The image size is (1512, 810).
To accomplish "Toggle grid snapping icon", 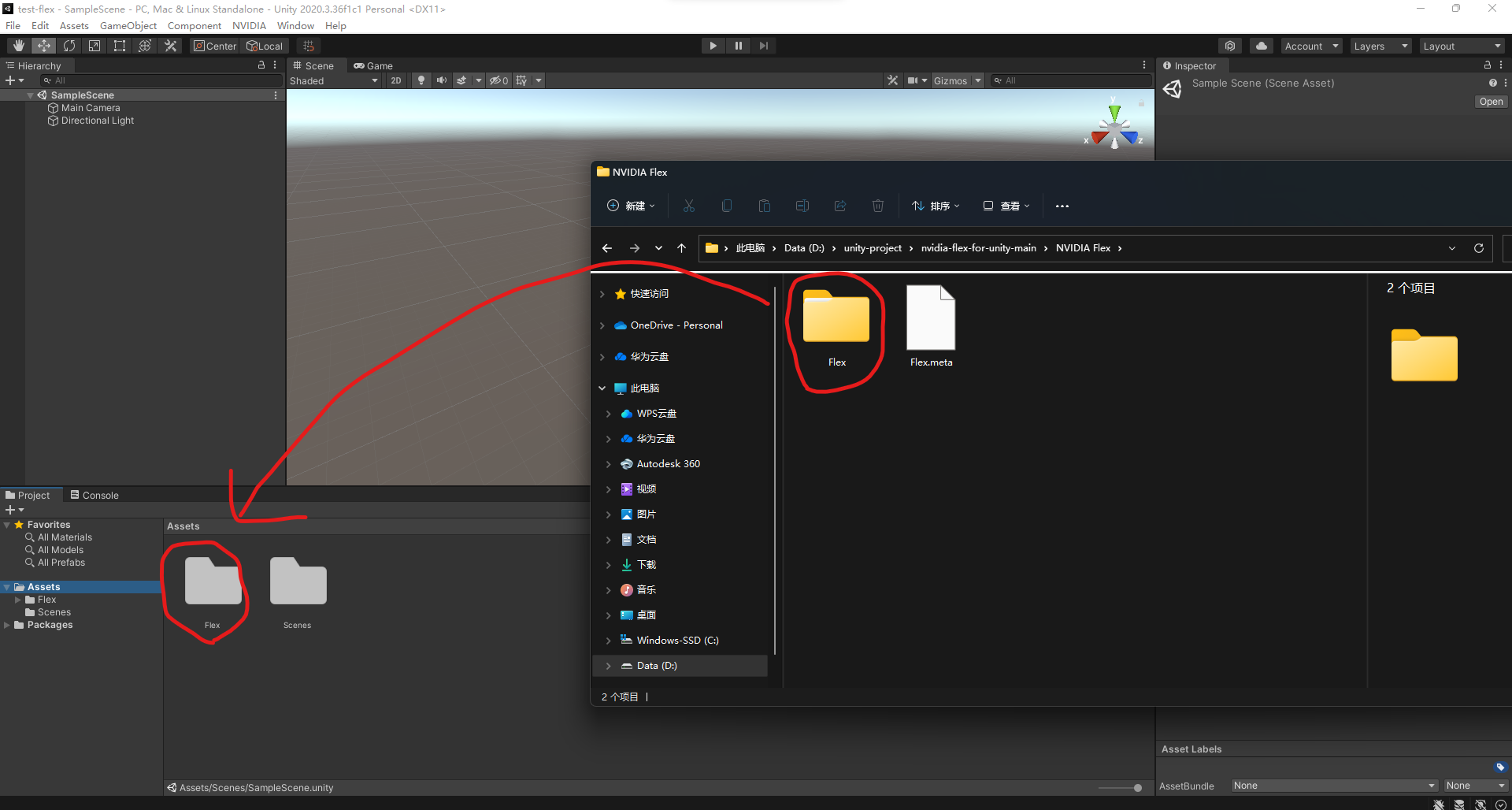I will (309, 46).
